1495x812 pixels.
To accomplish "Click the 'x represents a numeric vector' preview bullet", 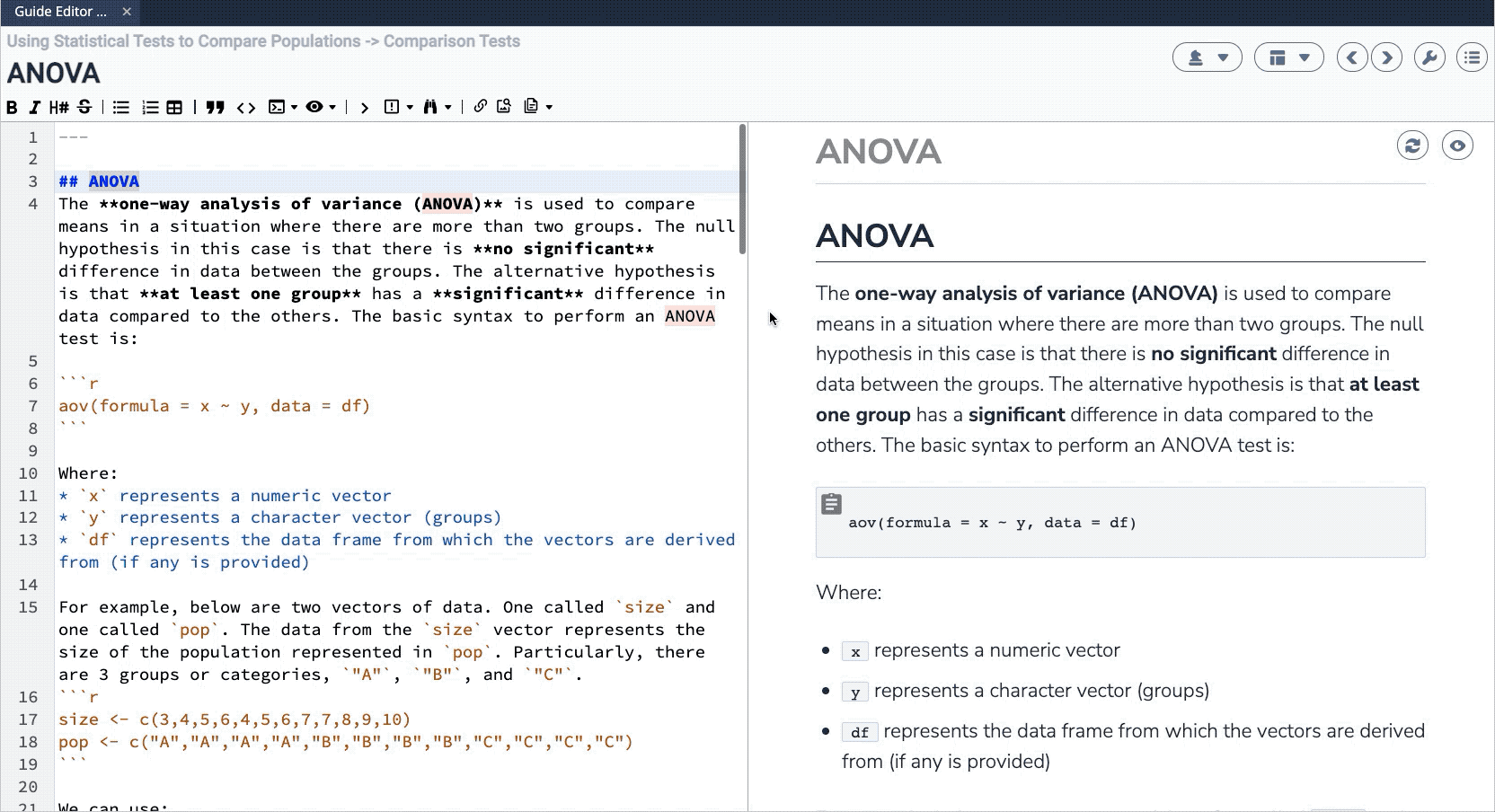I will 981,650.
